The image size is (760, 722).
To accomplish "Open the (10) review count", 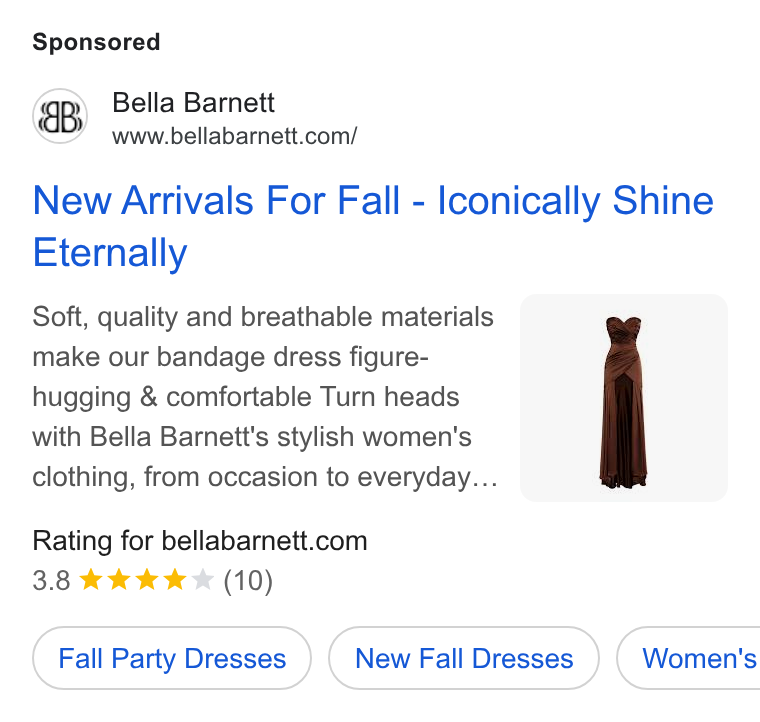I will [x=248, y=581].
